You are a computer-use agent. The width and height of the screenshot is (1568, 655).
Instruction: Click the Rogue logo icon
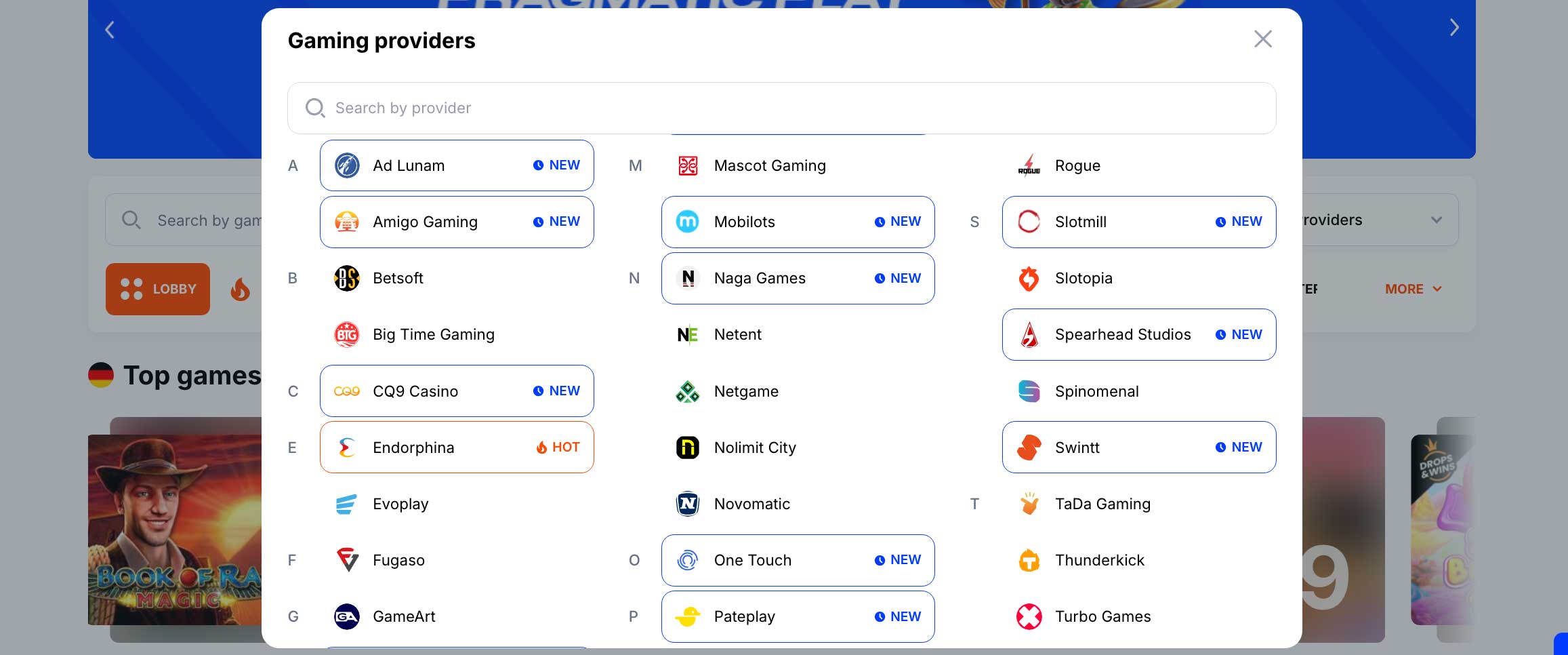[1029, 165]
